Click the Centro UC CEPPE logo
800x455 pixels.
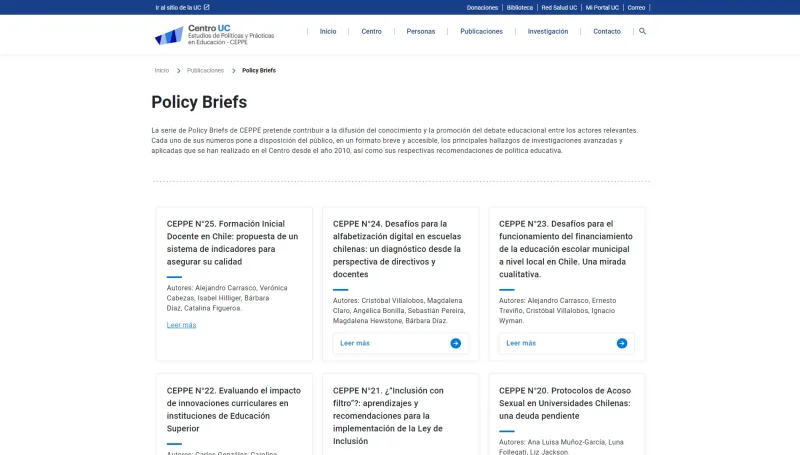click(214, 35)
